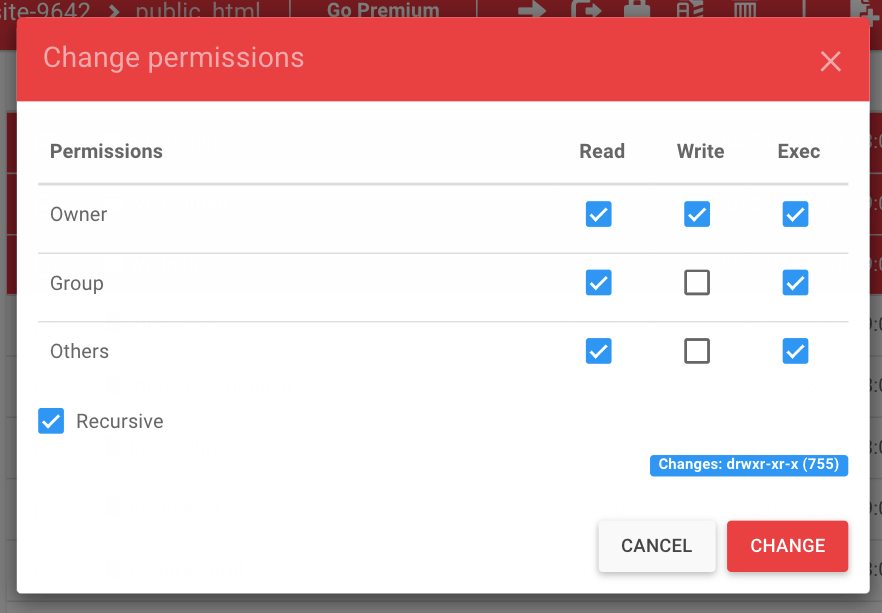Enable Write permission for Group
Screen dimensions: 882x613
coord(697,283)
